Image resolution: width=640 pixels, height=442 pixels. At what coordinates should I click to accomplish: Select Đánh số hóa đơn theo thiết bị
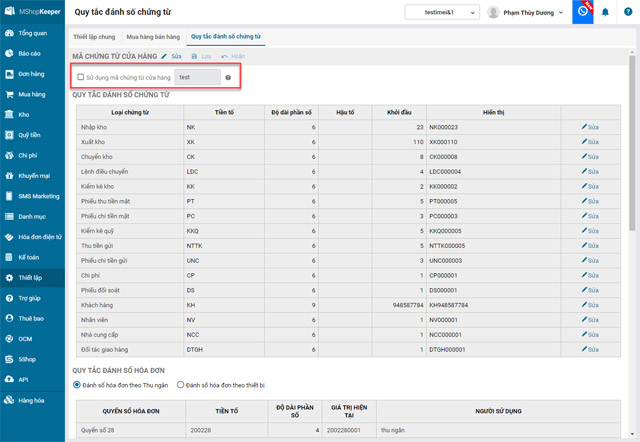(x=180, y=383)
